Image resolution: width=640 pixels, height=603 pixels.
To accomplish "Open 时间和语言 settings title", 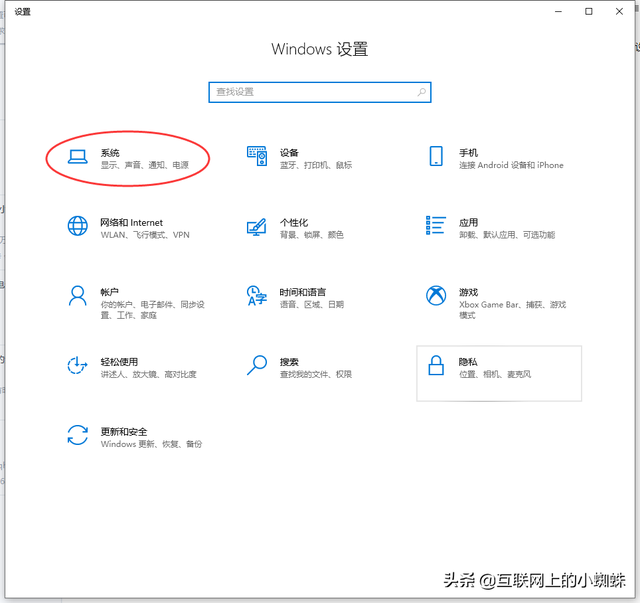I will point(302,292).
